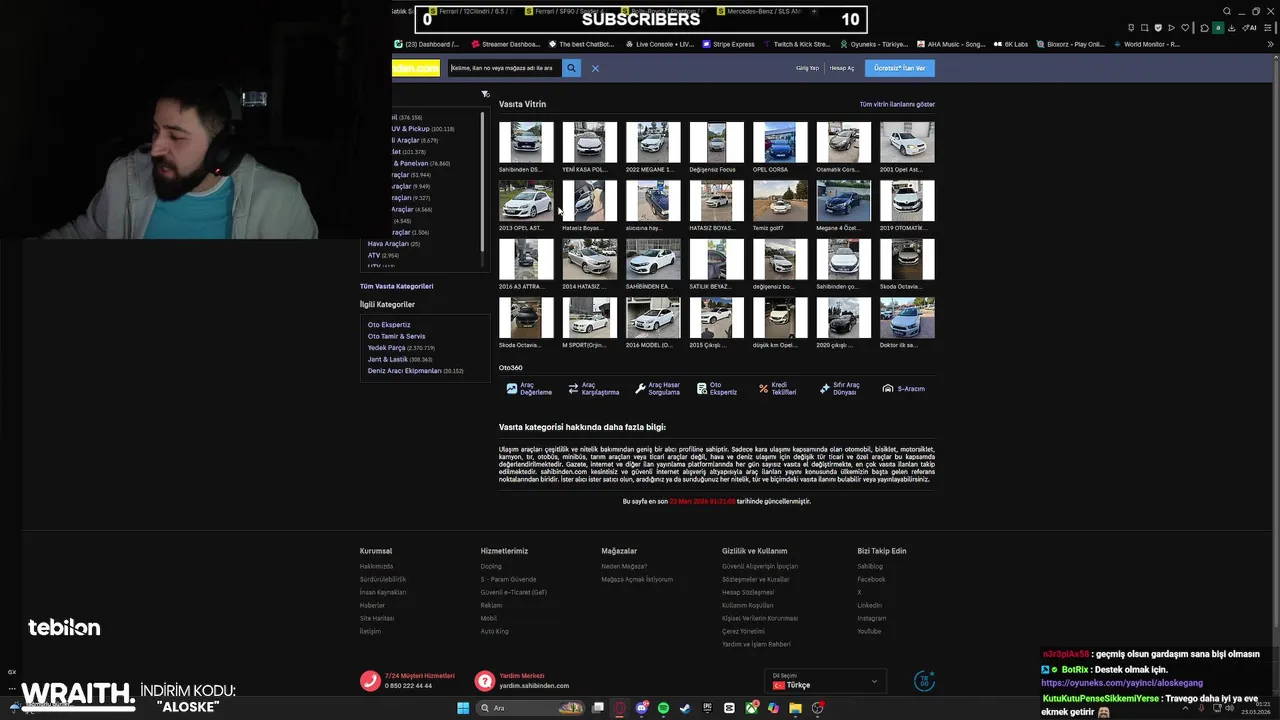Open the Stripe Express bookmark
Screen dimensions: 1280x720
point(729,44)
